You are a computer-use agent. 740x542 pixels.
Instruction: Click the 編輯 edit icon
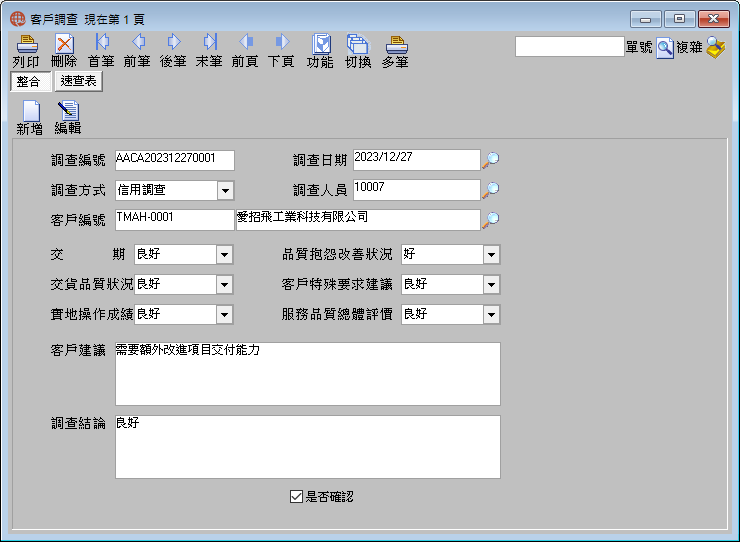69,111
